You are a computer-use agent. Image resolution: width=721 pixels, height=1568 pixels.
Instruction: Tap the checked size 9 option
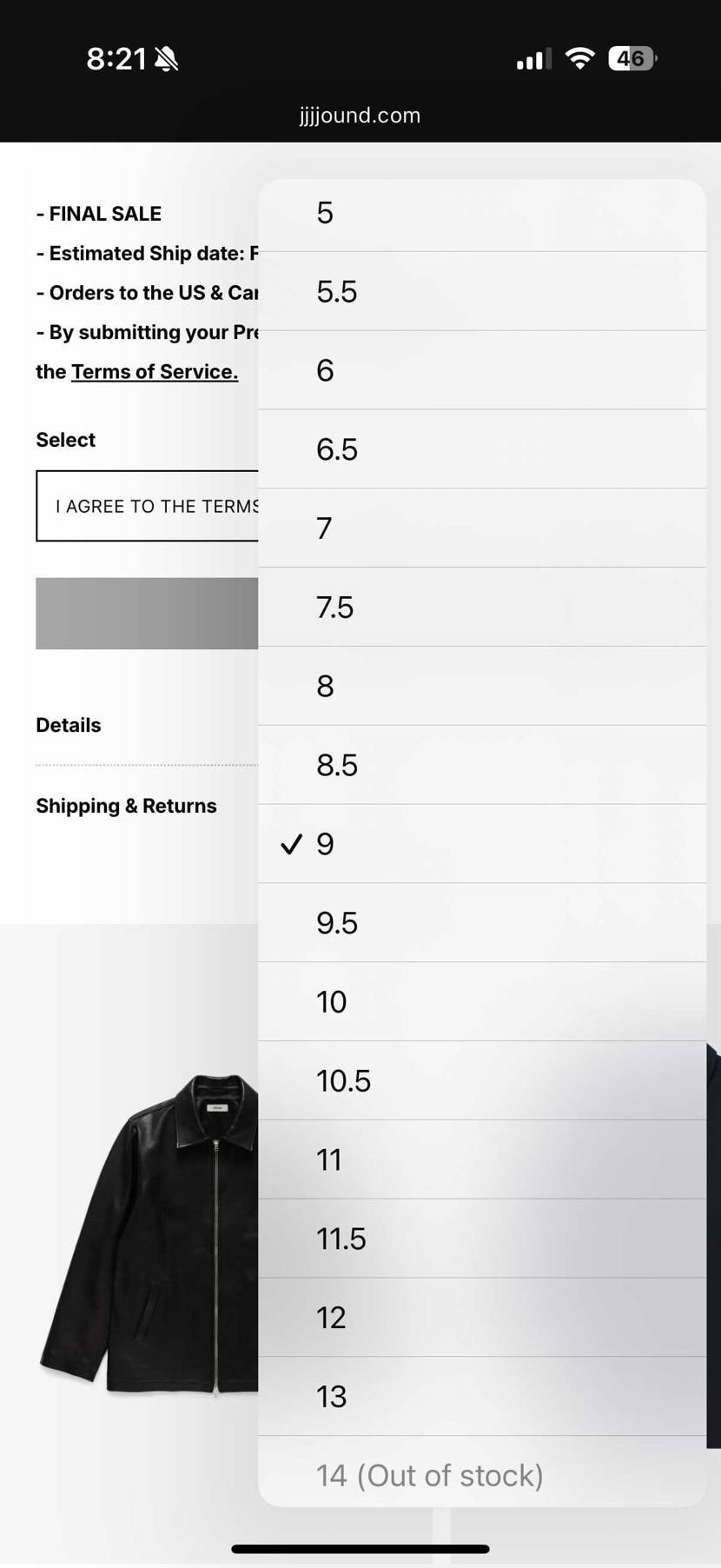click(481, 844)
